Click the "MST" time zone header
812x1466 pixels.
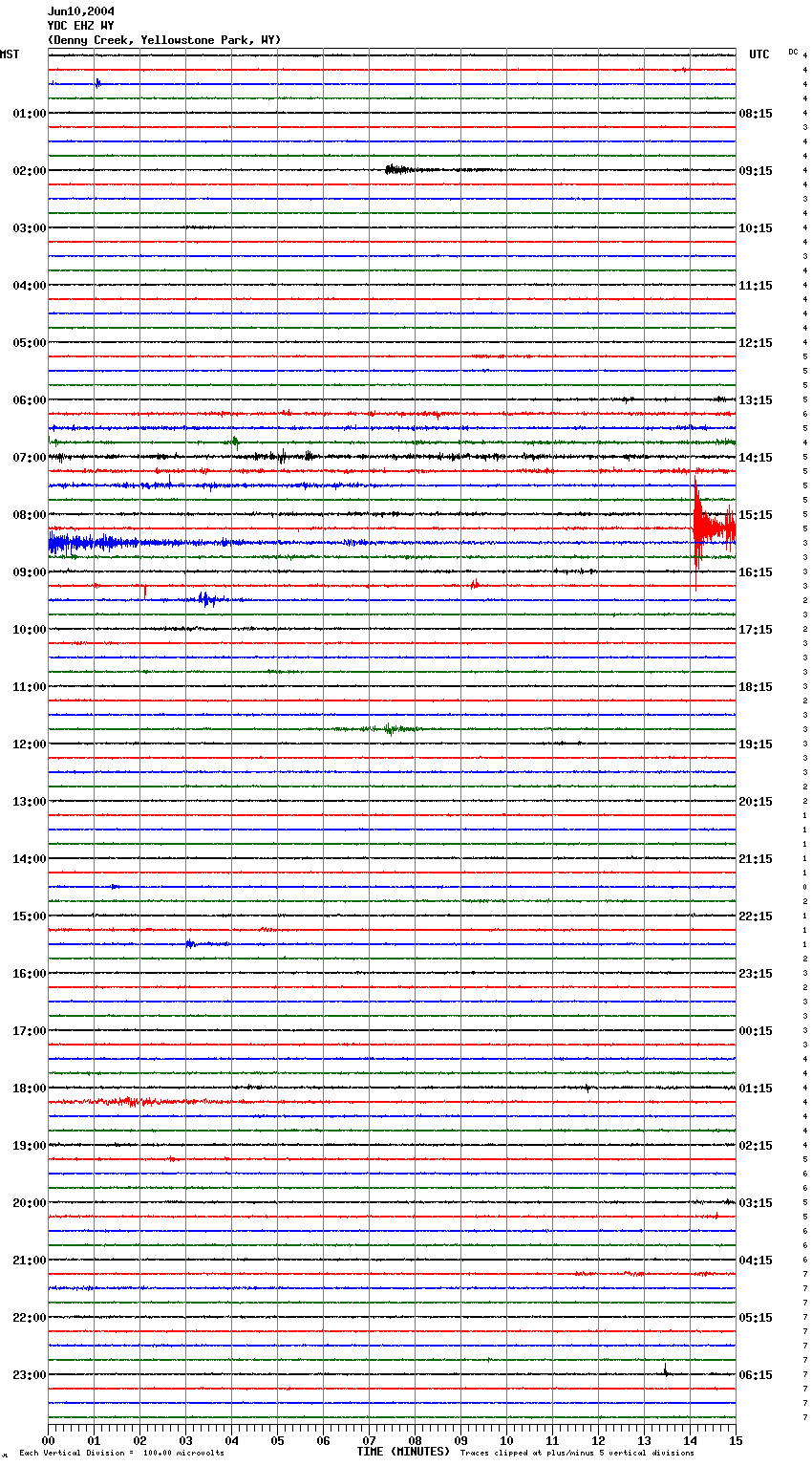[x=10, y=54]
